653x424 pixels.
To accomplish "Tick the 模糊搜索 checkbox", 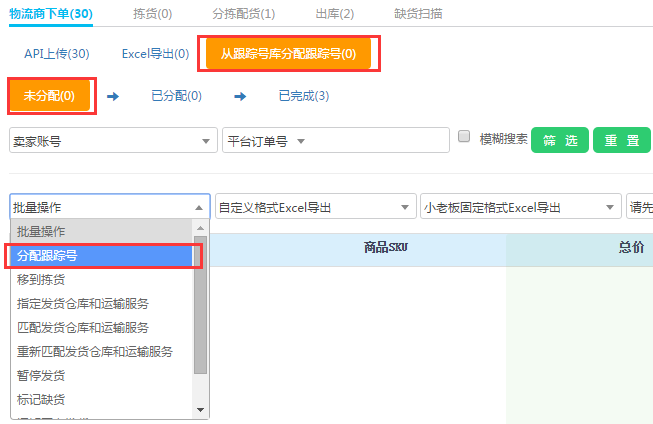I will click(x=464, y=137).
